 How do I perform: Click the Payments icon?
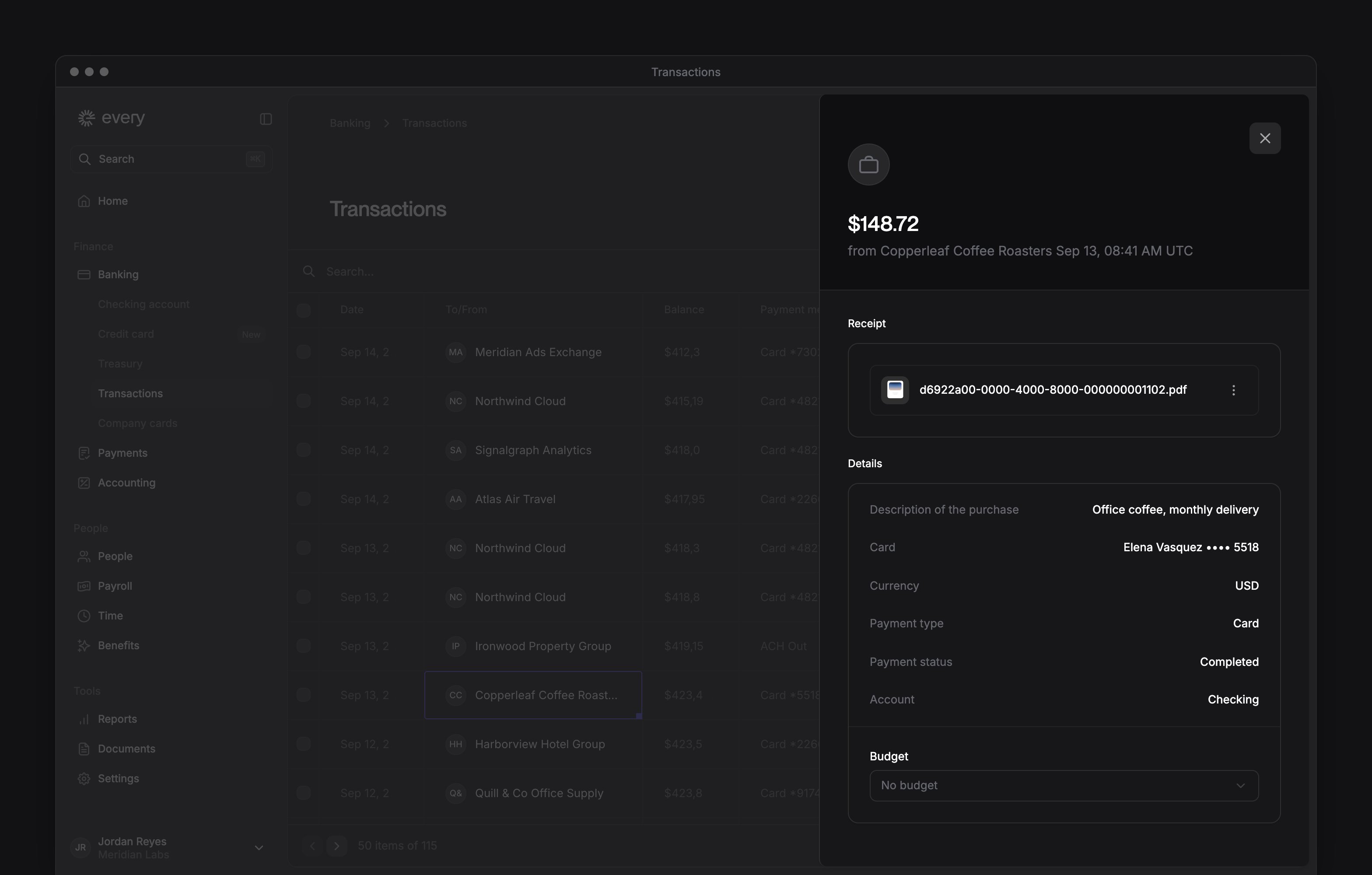pos(84,453)
